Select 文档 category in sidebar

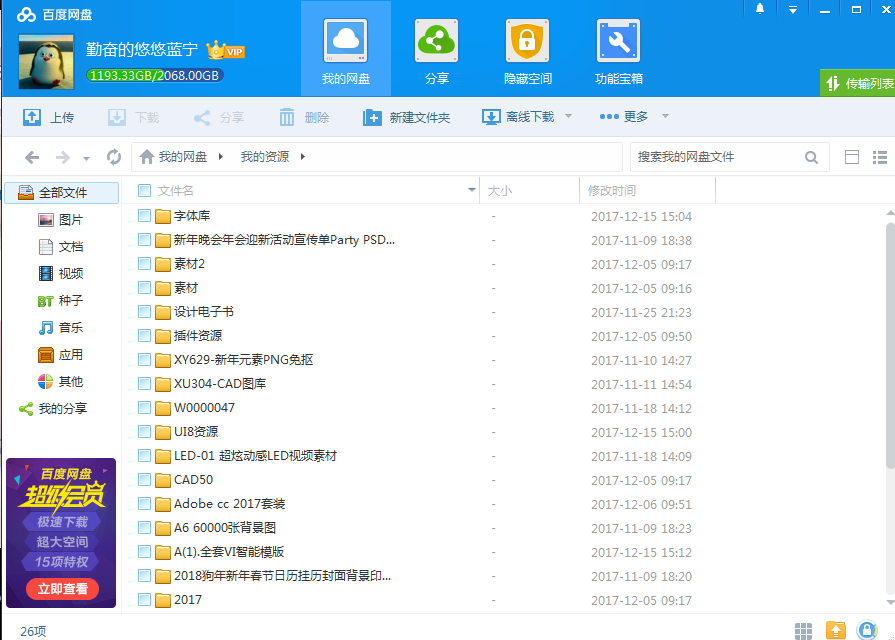tap(62, 247)
